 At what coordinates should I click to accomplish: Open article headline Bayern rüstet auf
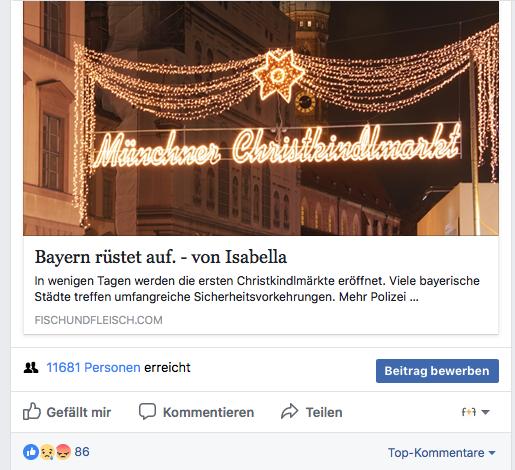161,257
